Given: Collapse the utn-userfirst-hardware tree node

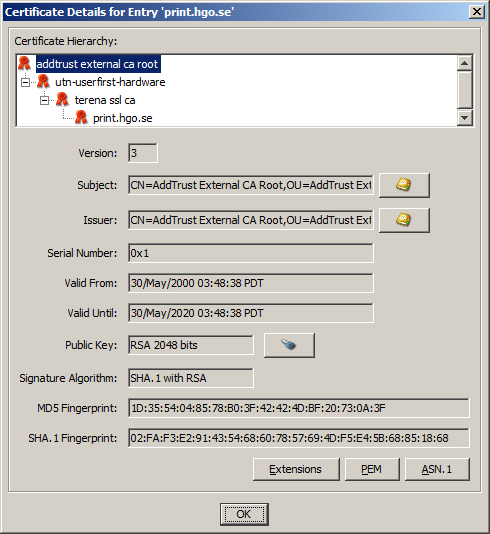Looking at the screenshot, I should (25, 82).
